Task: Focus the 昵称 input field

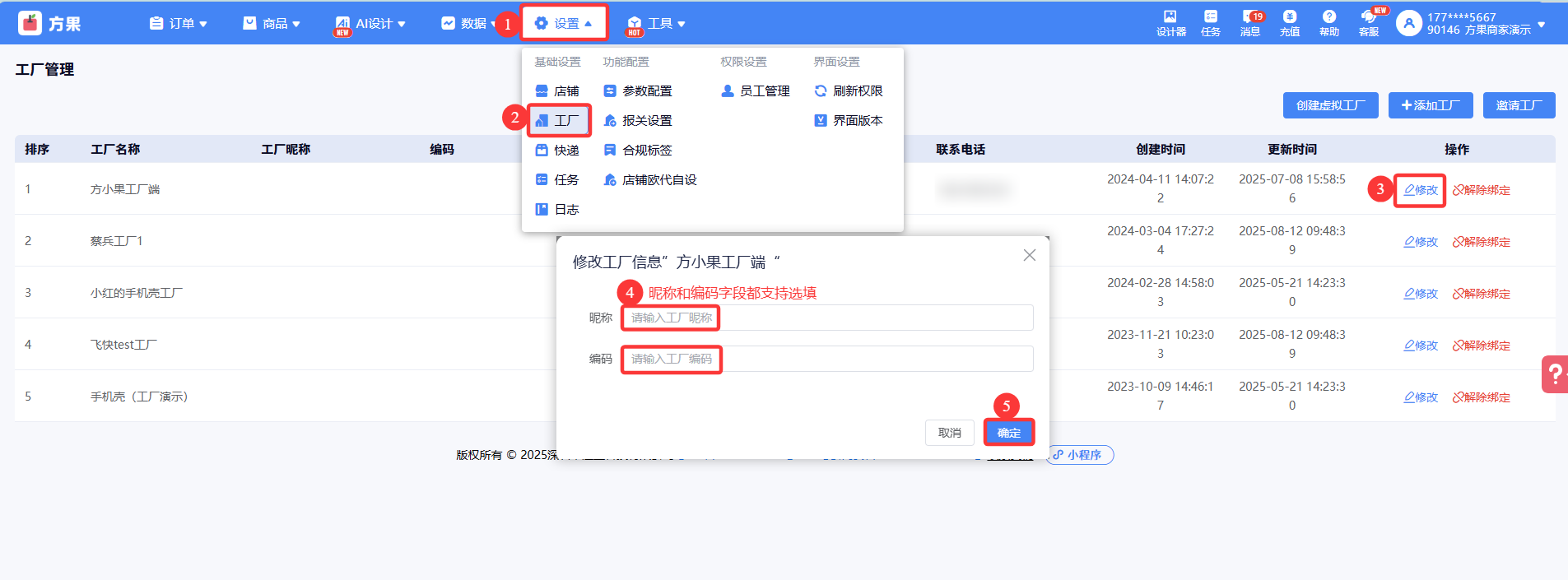Action: pos(827,318)
